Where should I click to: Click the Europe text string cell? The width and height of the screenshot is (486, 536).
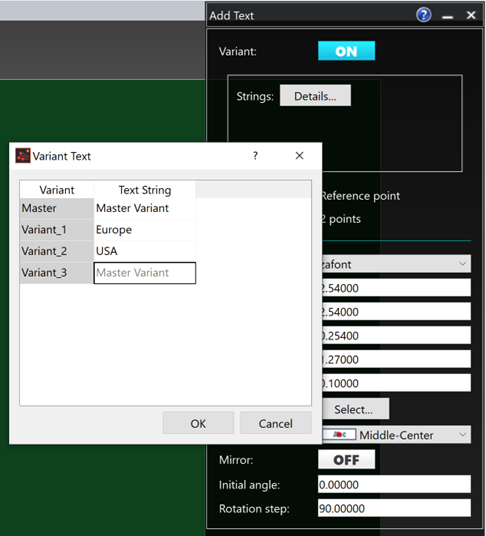coord(145,230)
